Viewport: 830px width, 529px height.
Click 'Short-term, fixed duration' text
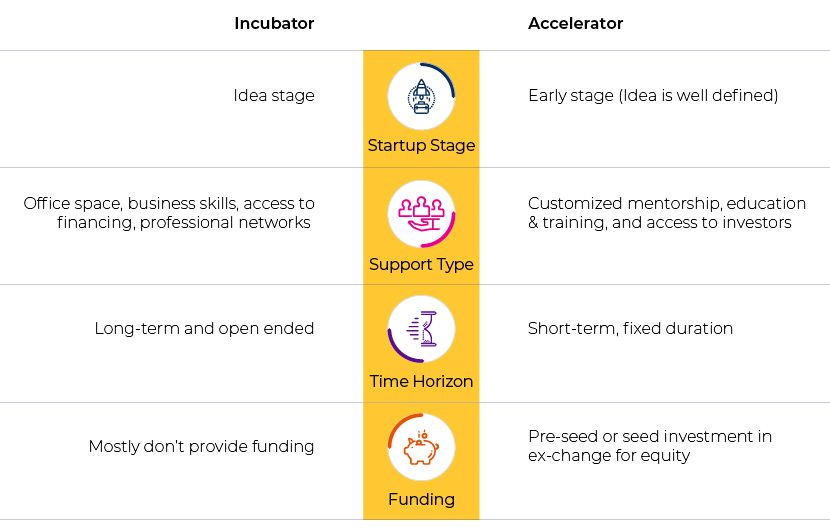[630, 328]
